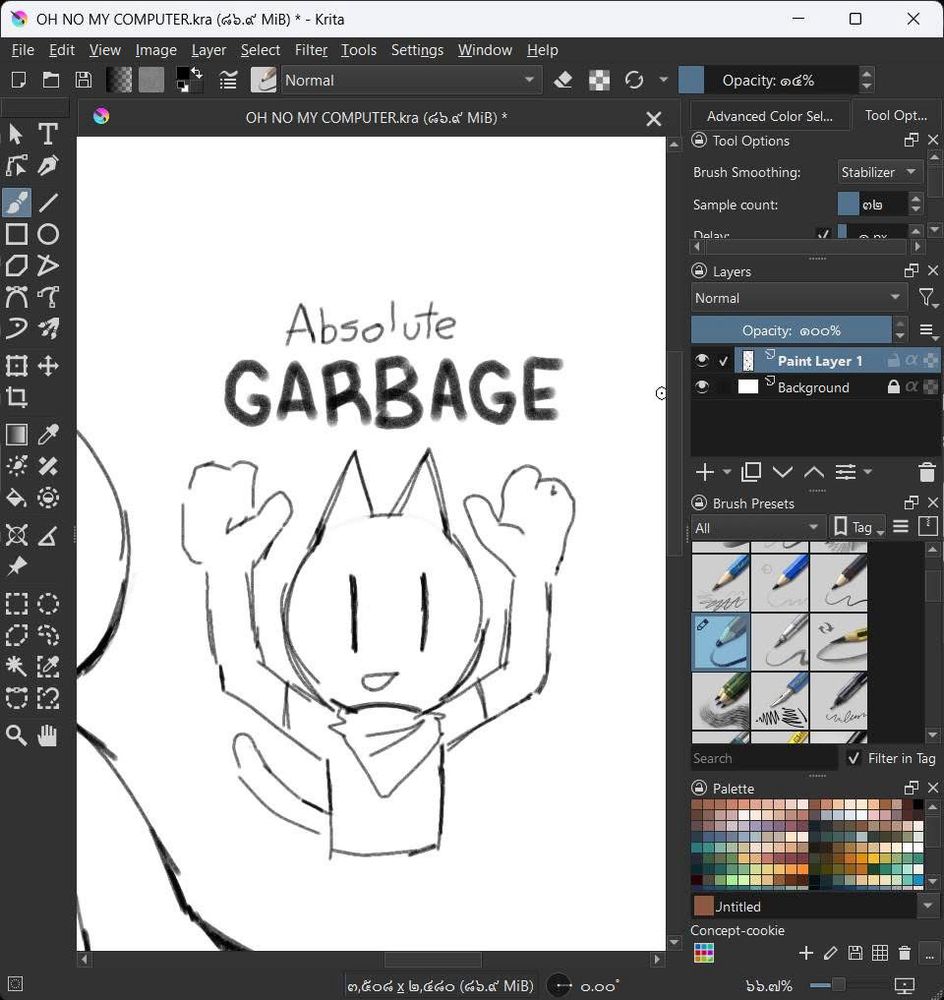Select the Crop tool
The width and height of the screenshot is (944, 1000).
17,397
